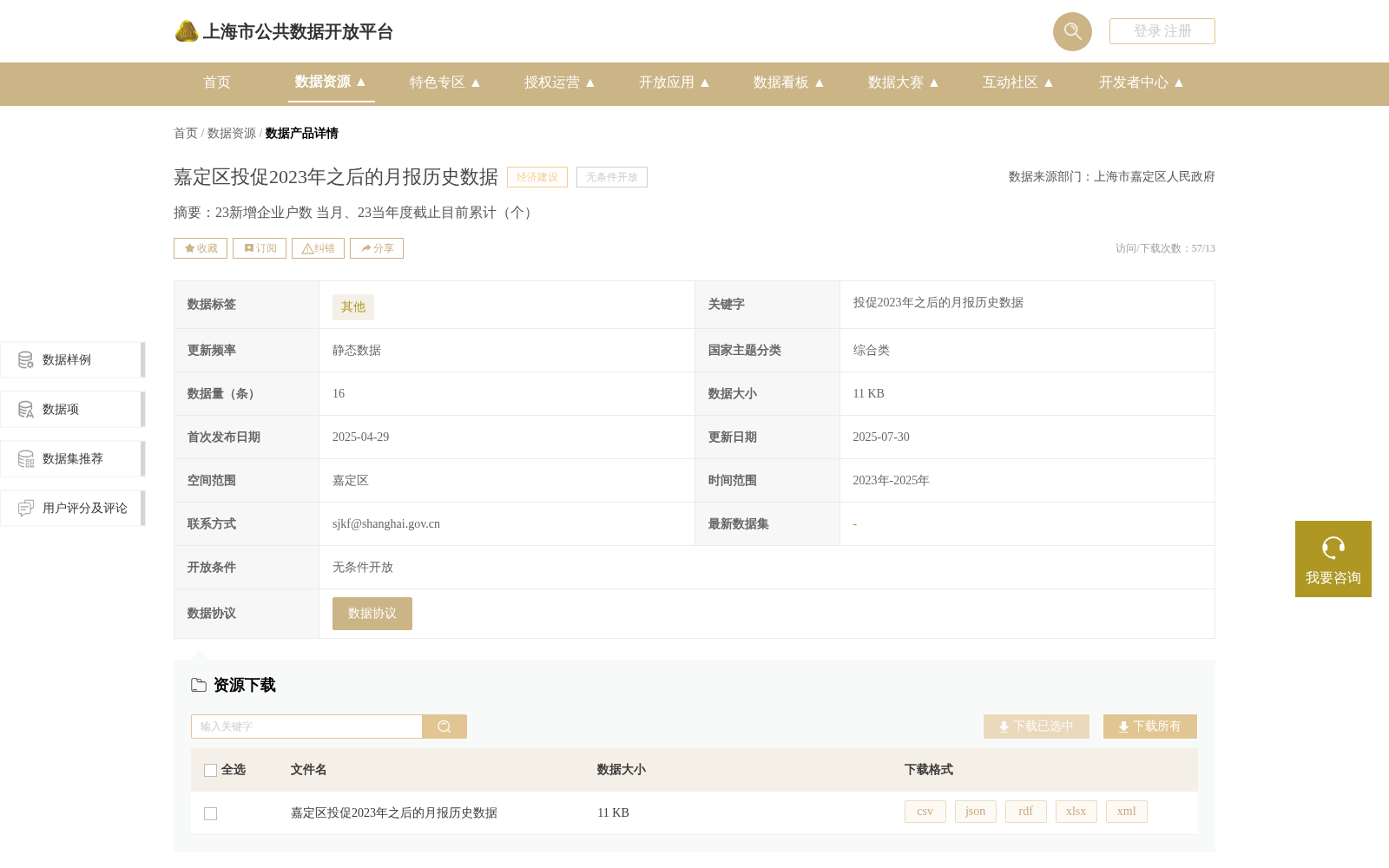The height and width of the screenshot is (868, 1389).
Task: Click the resource search magnifier button
Action: (x=444, y=727)
